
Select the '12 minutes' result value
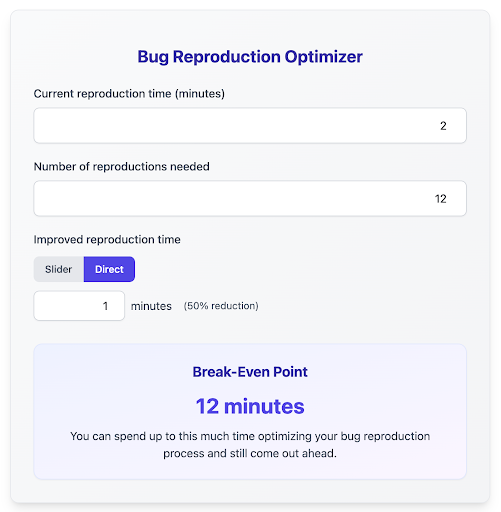tap(250, 406)
